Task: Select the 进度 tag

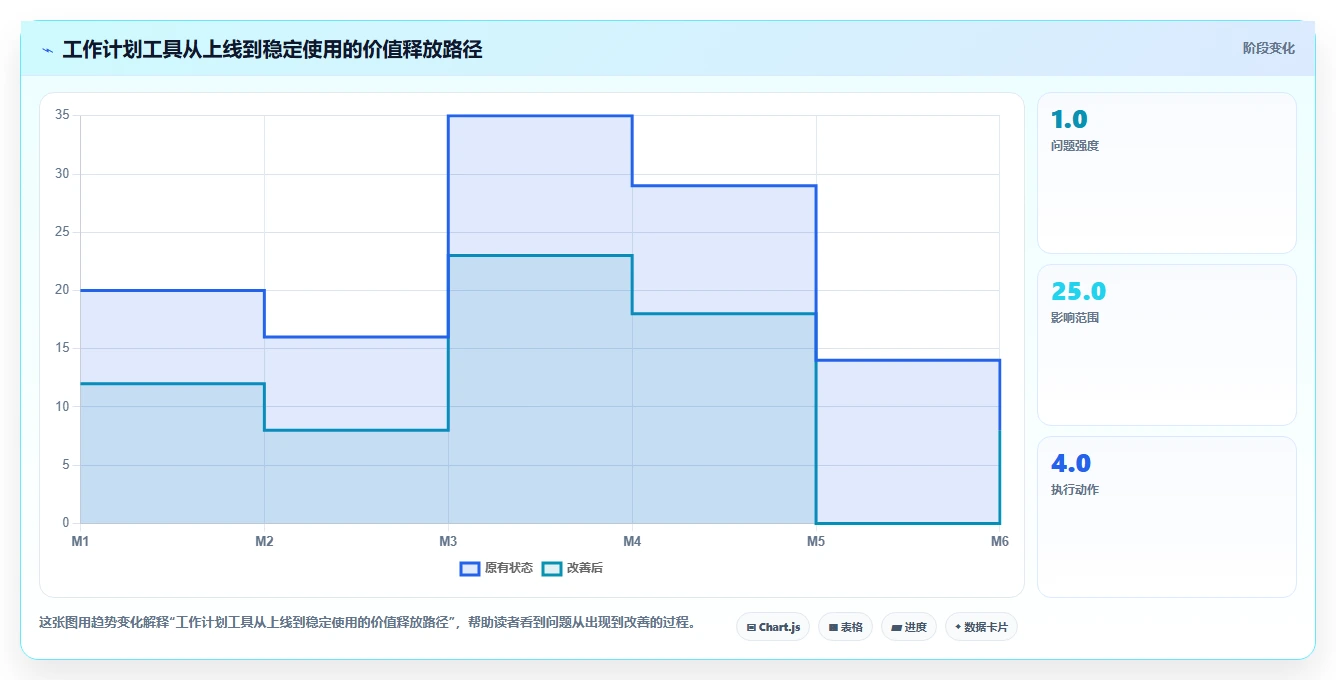Action: point(909,627)
